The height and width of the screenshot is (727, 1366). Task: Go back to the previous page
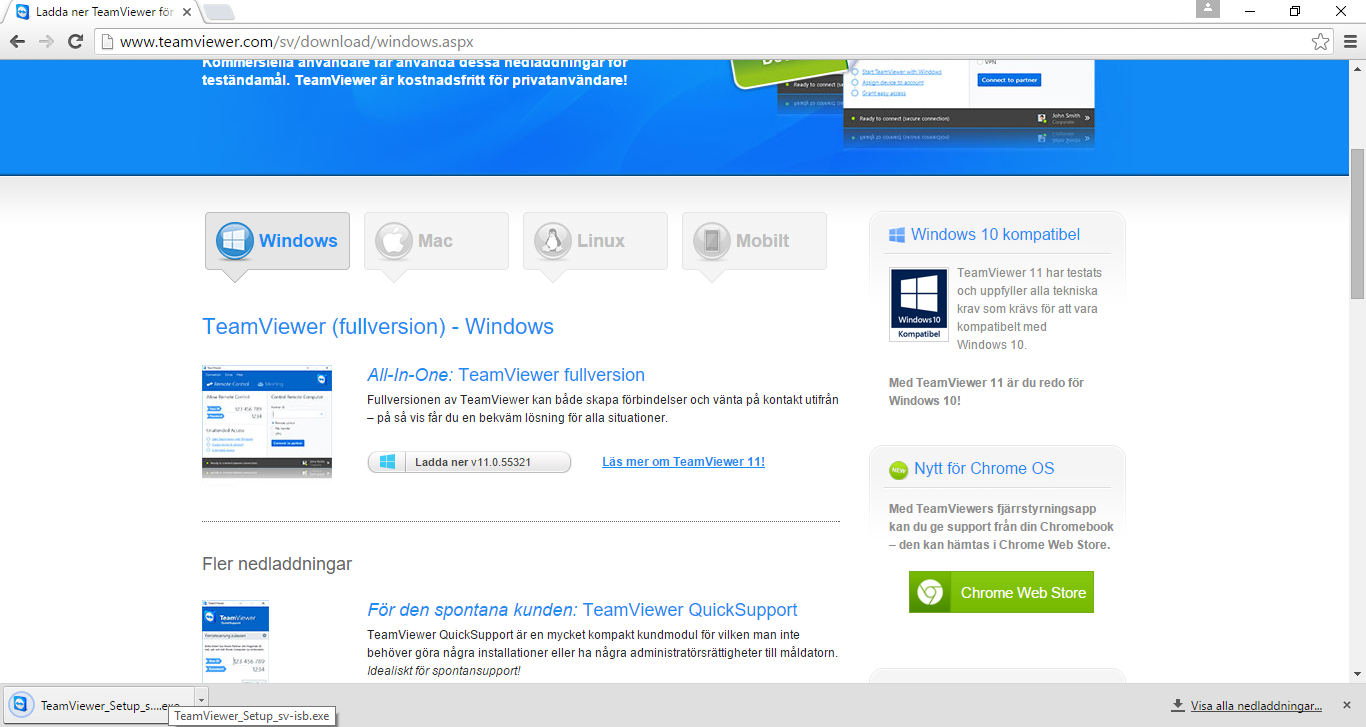17,41
